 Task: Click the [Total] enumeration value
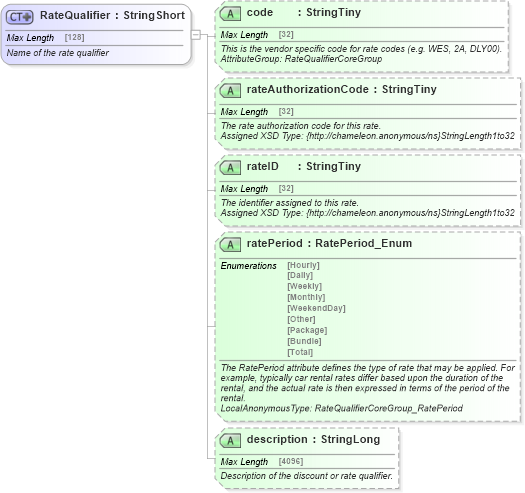click(300, 352)
